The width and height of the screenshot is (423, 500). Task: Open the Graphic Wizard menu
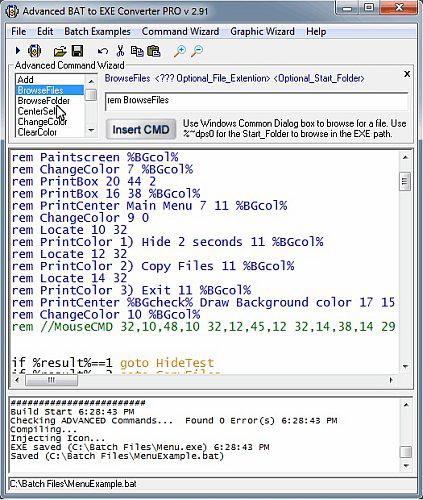point(262,32)
